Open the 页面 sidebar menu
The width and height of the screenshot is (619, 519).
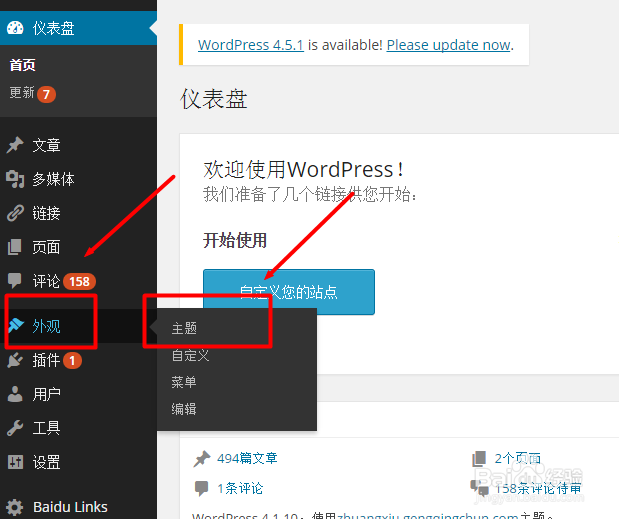click(78, 247)
